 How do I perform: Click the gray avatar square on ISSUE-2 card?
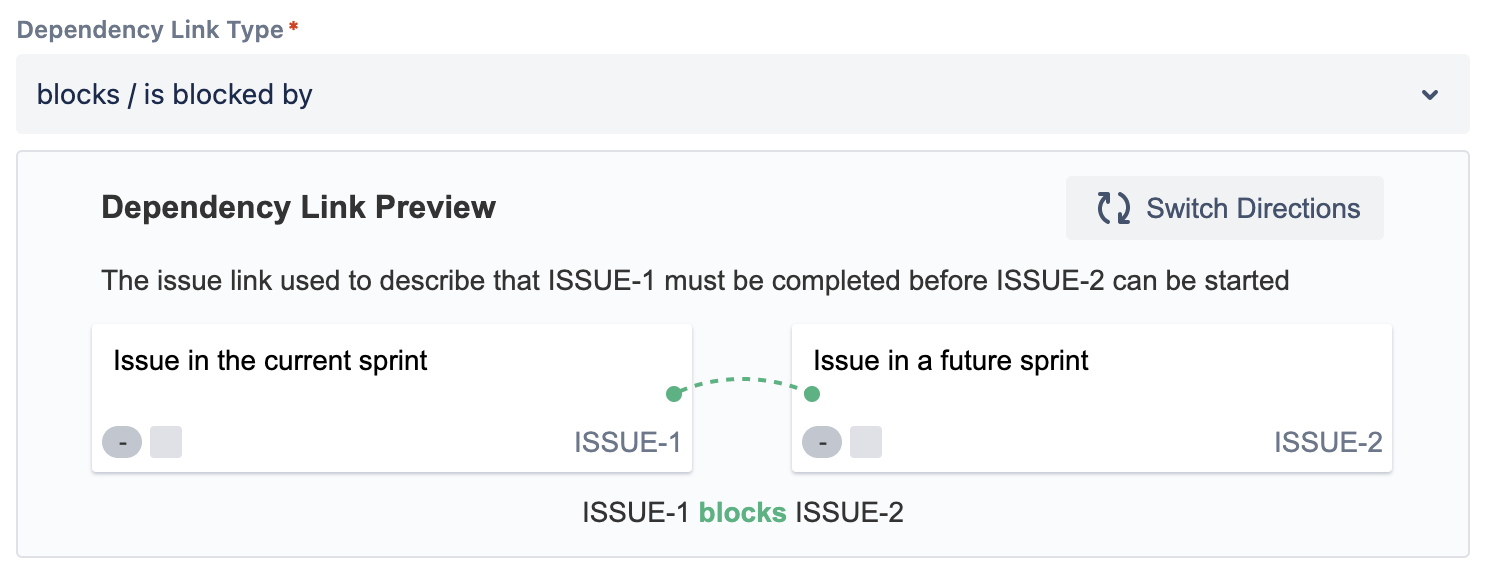click(866, 442)
